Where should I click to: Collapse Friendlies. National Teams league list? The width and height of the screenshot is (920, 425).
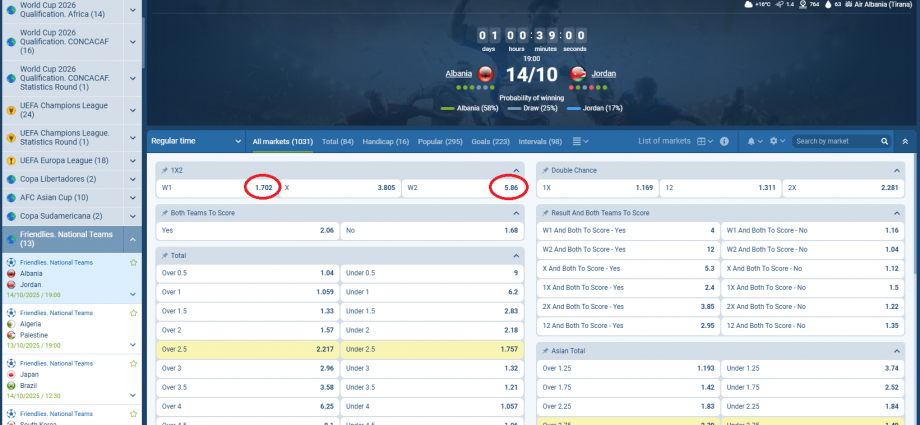pos(133,240)
